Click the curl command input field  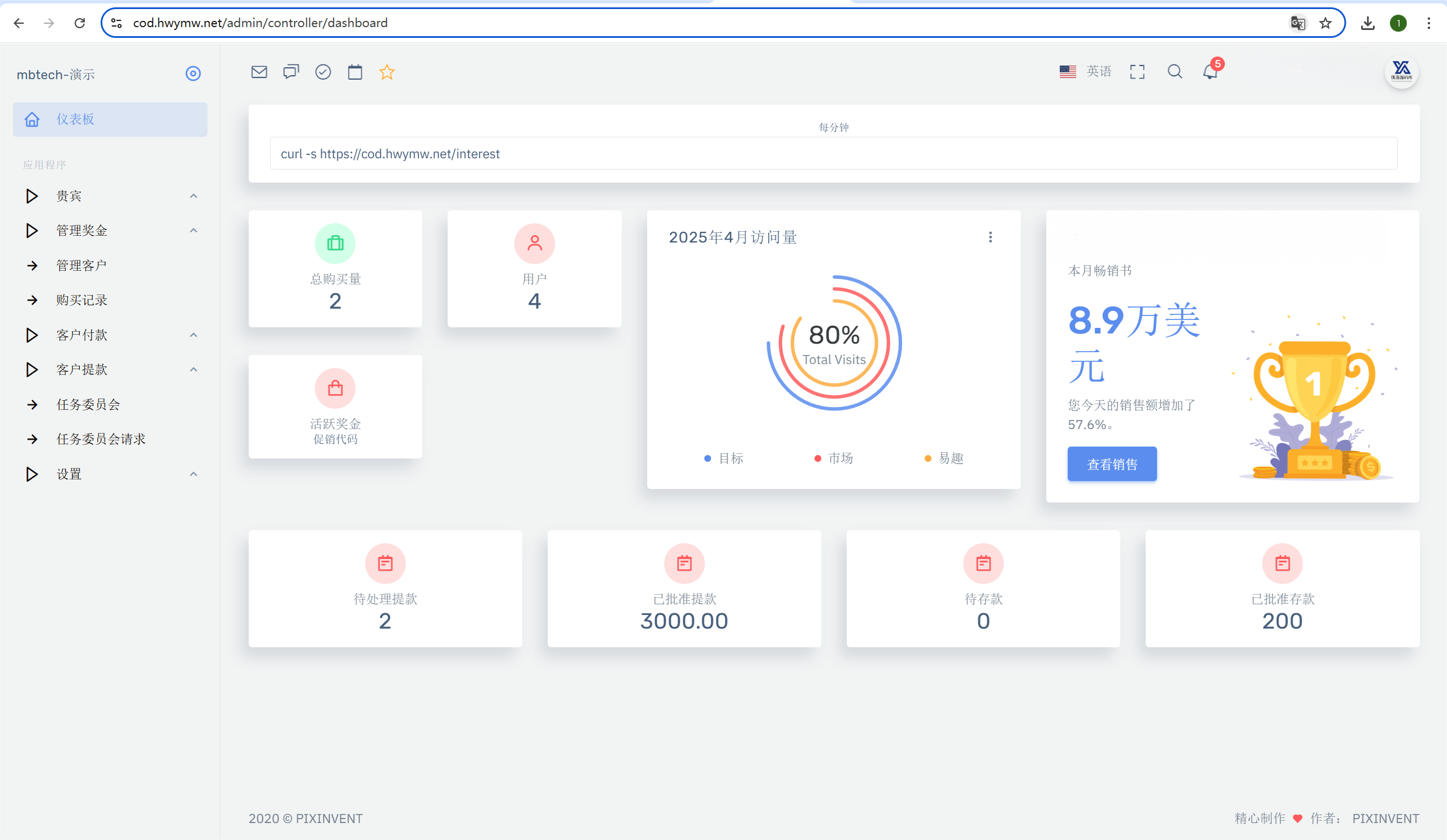click(x=833, y=153)
